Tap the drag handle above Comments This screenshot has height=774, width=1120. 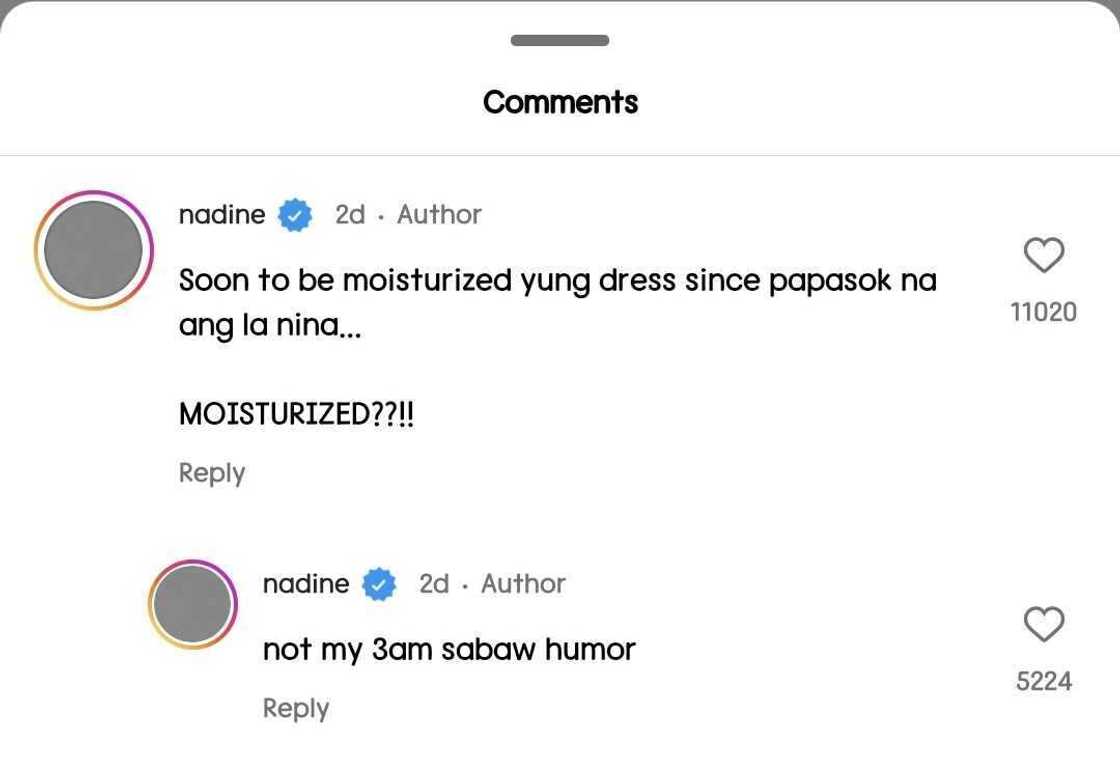click(560, 41)
